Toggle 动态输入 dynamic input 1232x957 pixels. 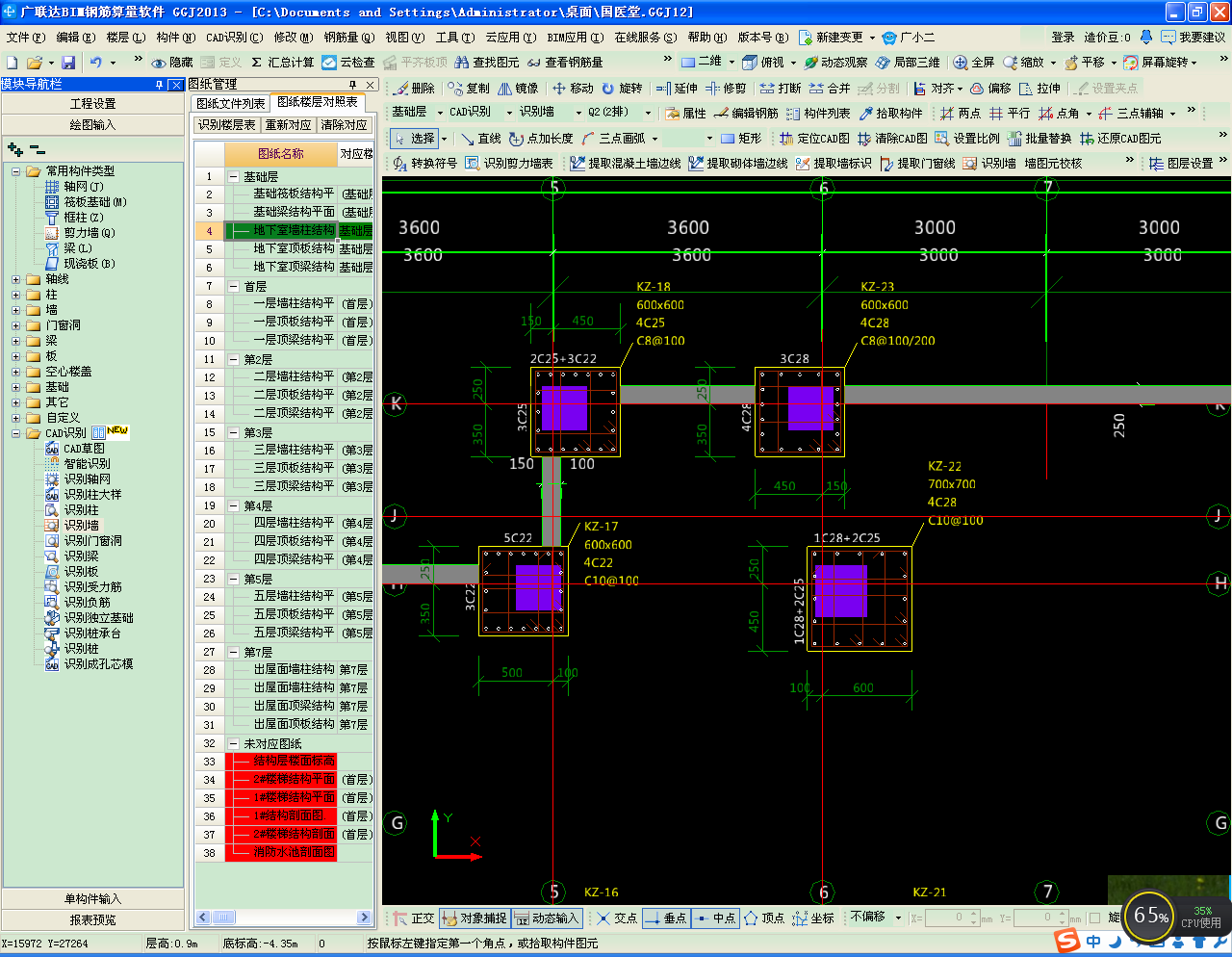[547, 918]
